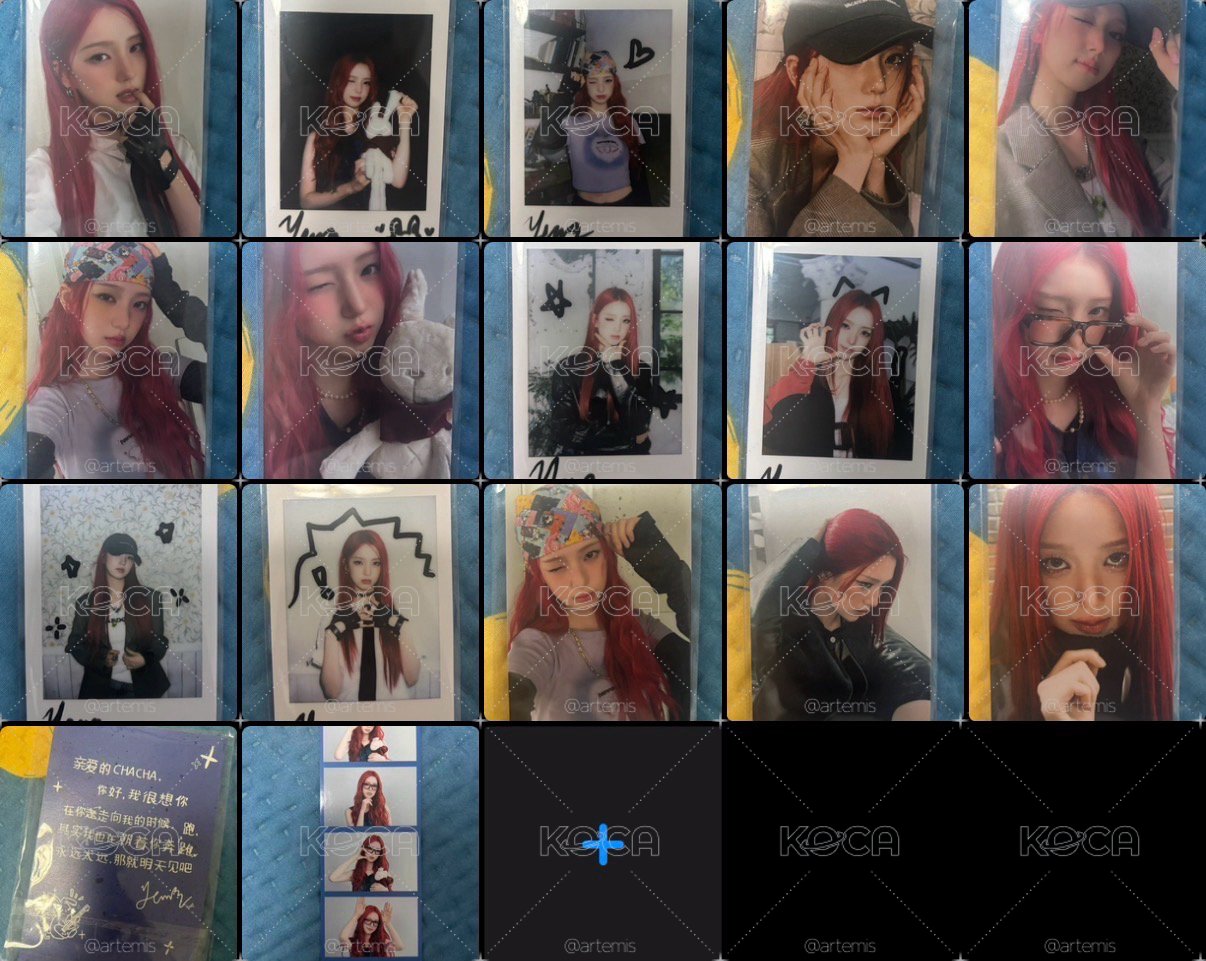
Task: Open the bandana photo with hand on head
Action: (x=602, y=602)
